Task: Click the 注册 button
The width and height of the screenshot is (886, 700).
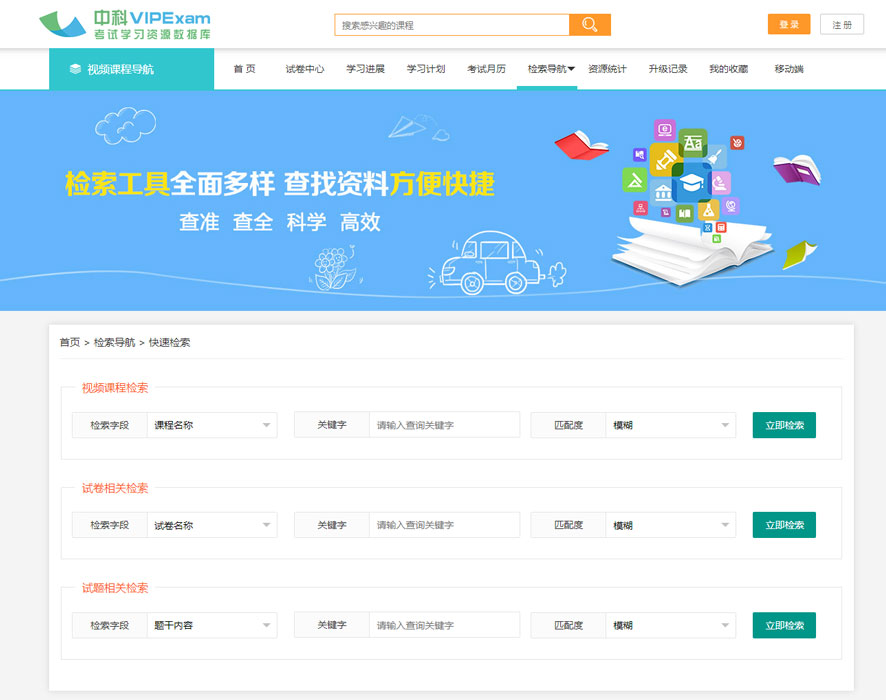Action: click(x=841, y=25)
